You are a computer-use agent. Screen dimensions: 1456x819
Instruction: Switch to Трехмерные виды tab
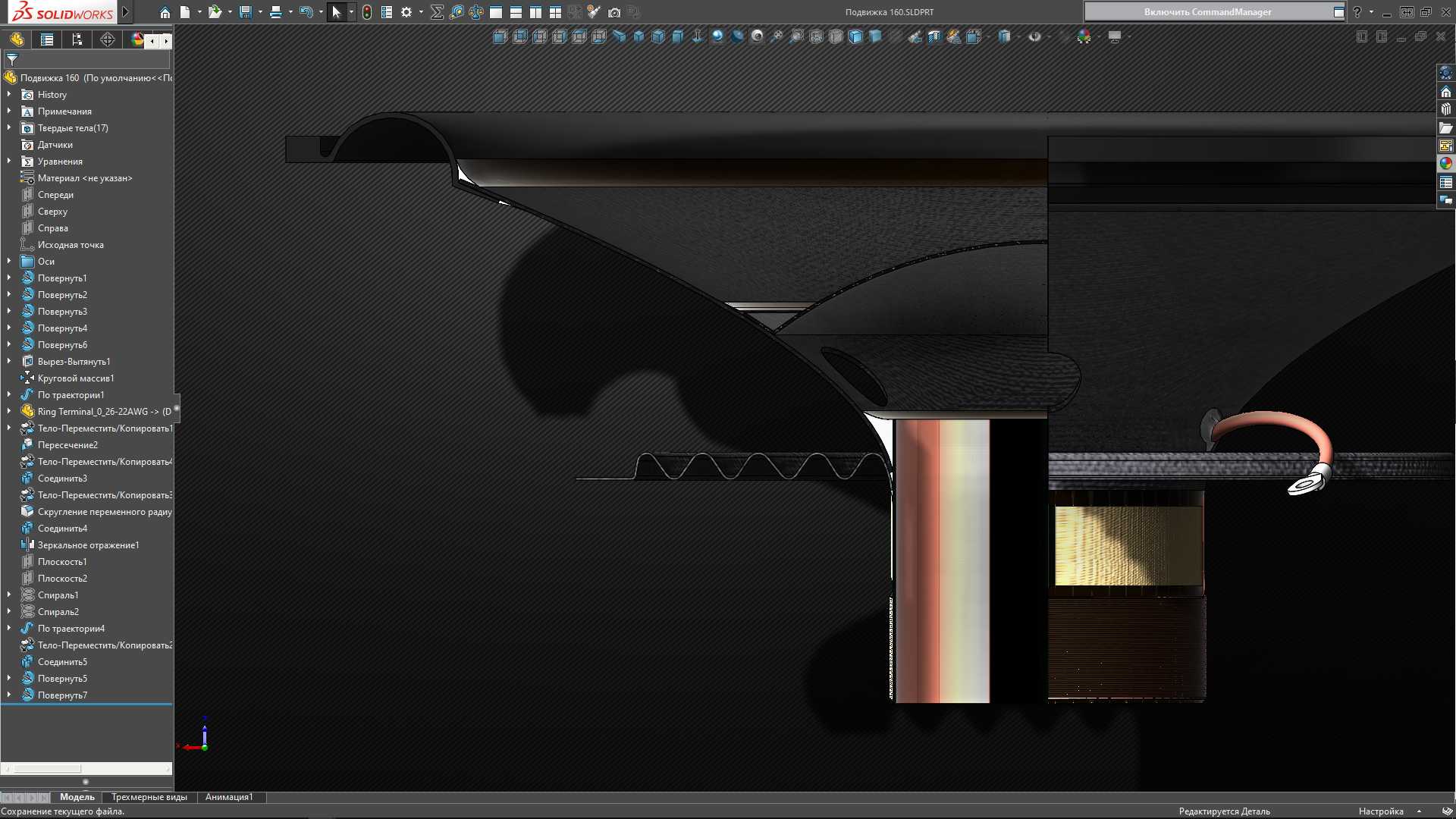coord(149,797)
